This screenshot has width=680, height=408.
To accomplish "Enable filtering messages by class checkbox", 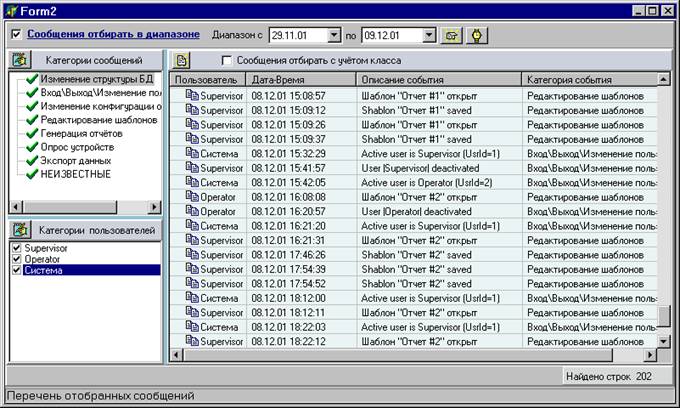I will [226, 60].
